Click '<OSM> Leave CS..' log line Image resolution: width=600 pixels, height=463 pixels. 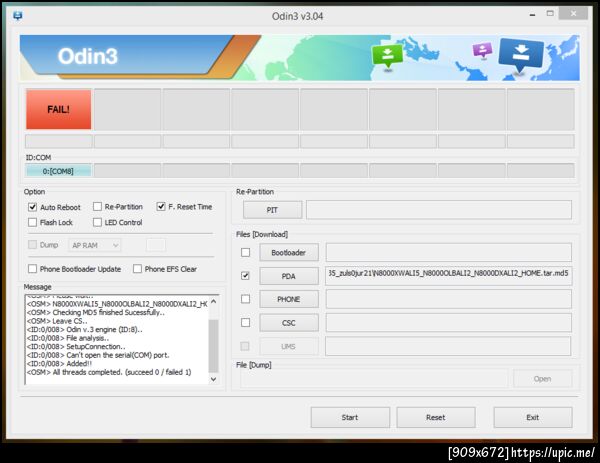coord(57,321)
